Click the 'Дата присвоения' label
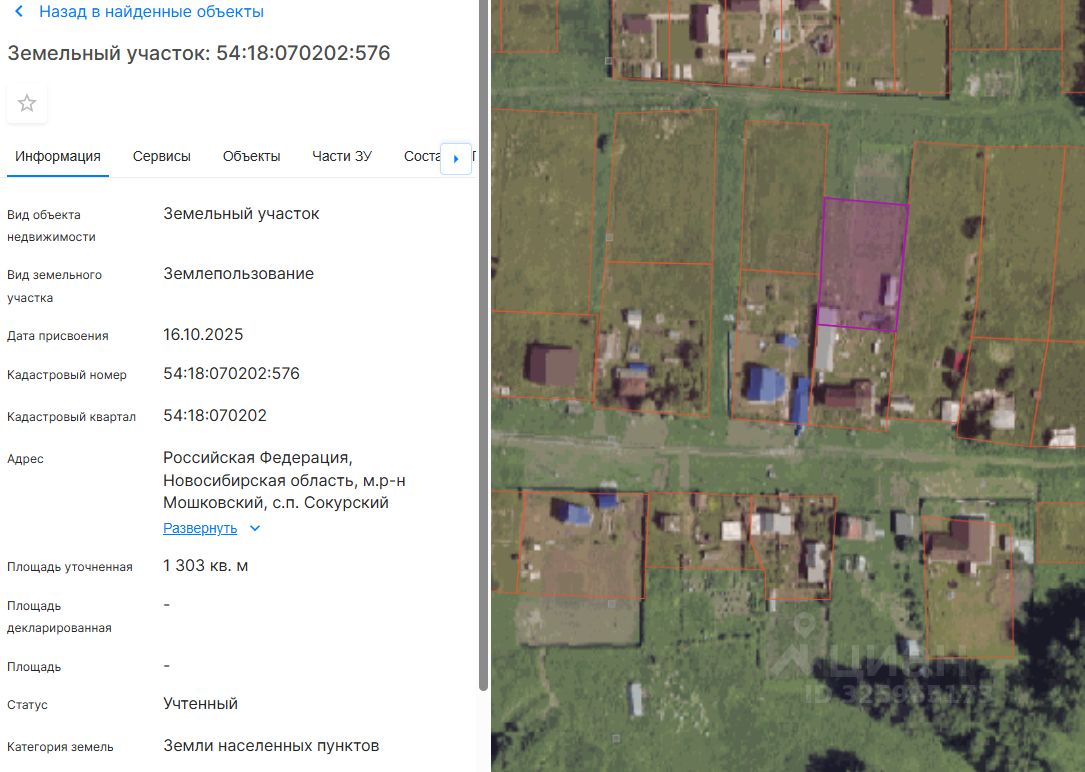This screenshot has width=1085, height=772. [58, 336]
